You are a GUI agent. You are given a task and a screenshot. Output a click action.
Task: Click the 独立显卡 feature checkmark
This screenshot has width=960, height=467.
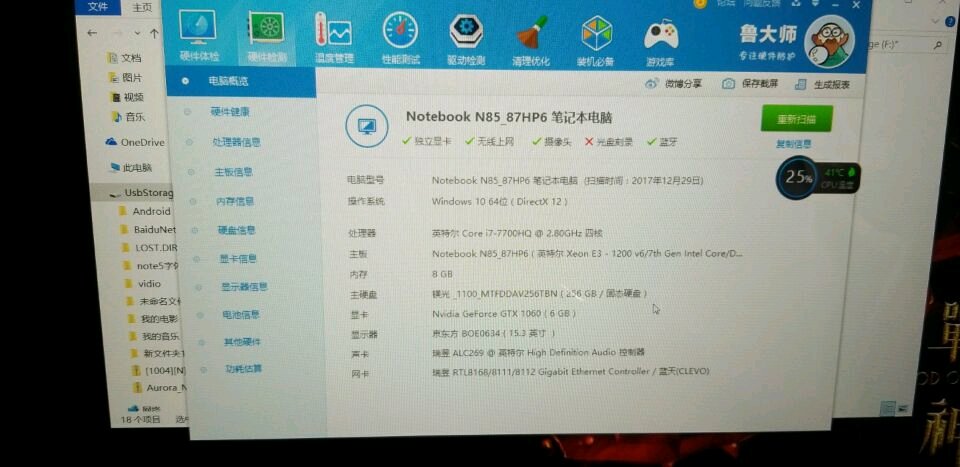click(x=427, y=141)
